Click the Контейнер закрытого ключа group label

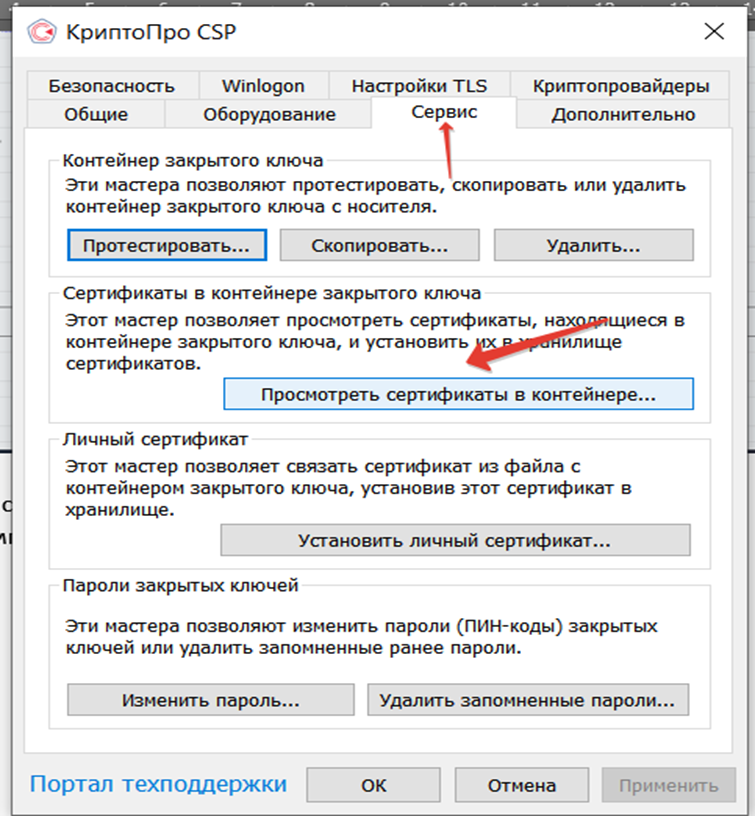193,161
